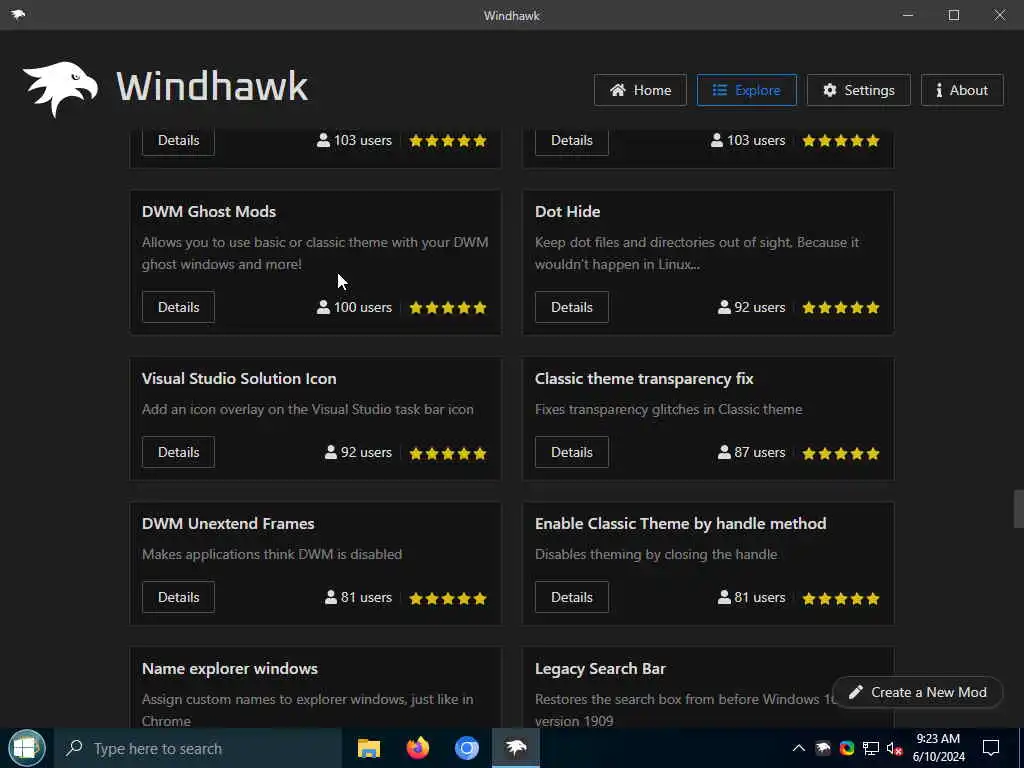
Task: Click the list icon in the Explore tab
Action: pyautogui.click(x=720, y=90)
